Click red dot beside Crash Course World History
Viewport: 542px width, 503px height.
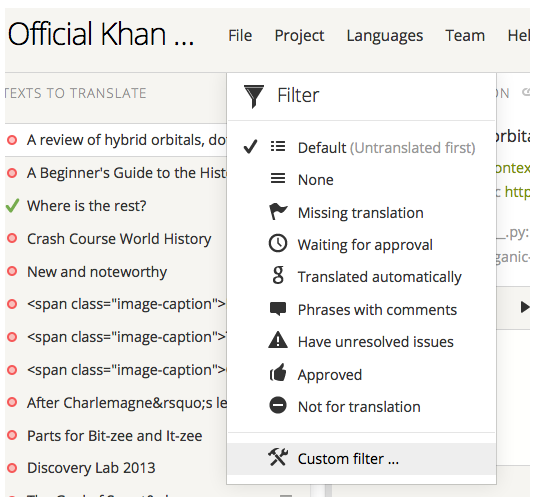click(12, 238)
